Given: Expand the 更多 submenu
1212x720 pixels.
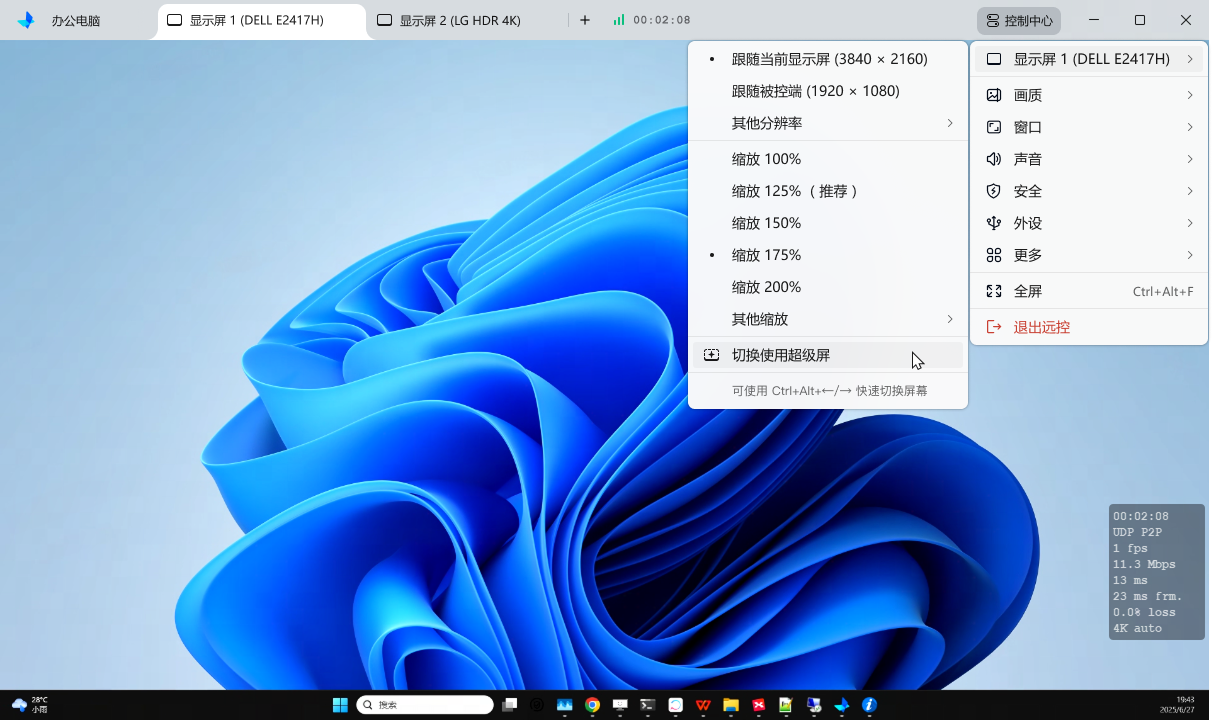Looking at the screenshot, I should (x=1089, y=255).
